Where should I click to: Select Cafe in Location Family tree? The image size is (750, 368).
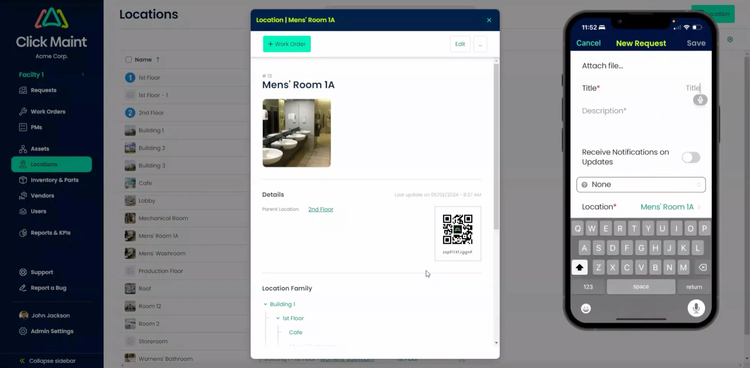[x=295, y=332]
